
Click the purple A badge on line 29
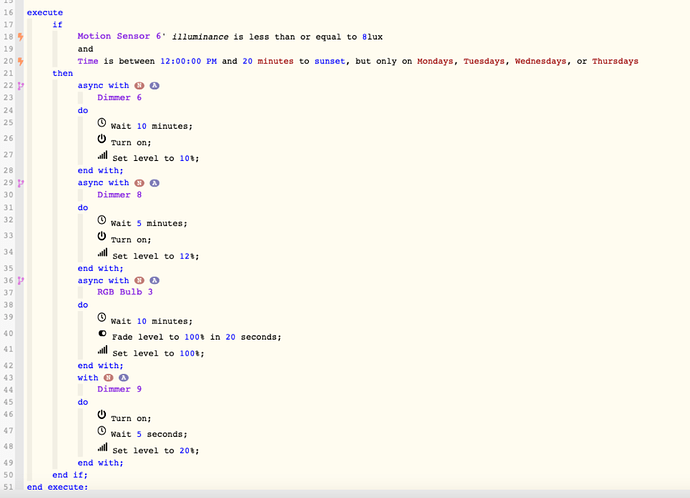(154, 183)
